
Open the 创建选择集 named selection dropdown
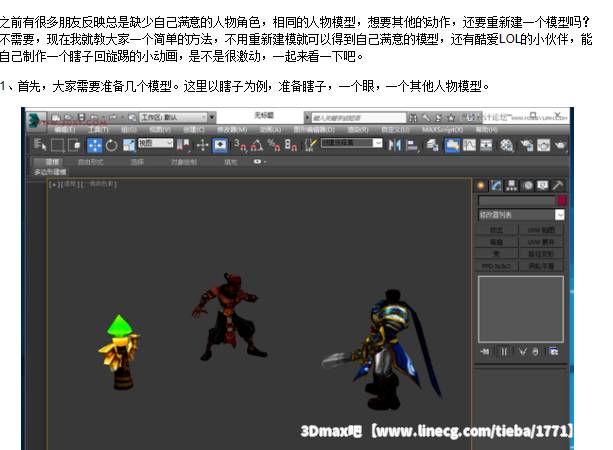tap(351, 143)
